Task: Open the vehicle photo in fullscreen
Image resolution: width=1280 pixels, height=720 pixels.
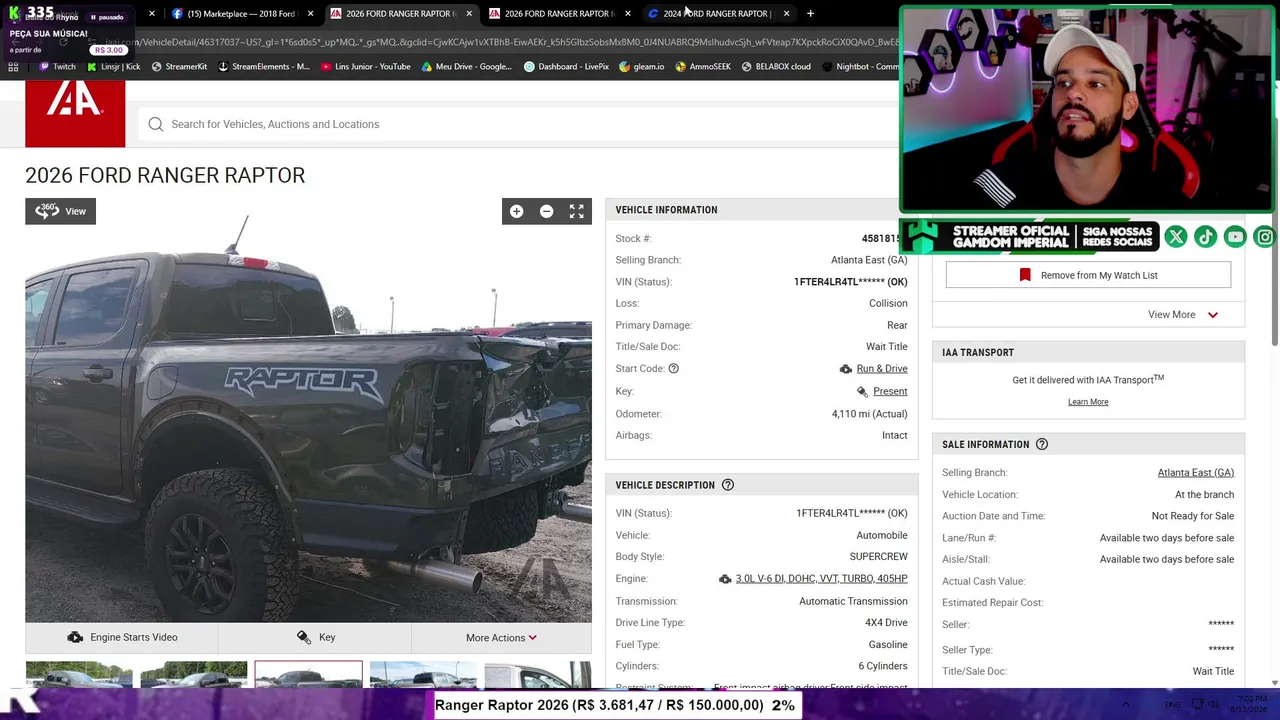Action: point(577,211)
